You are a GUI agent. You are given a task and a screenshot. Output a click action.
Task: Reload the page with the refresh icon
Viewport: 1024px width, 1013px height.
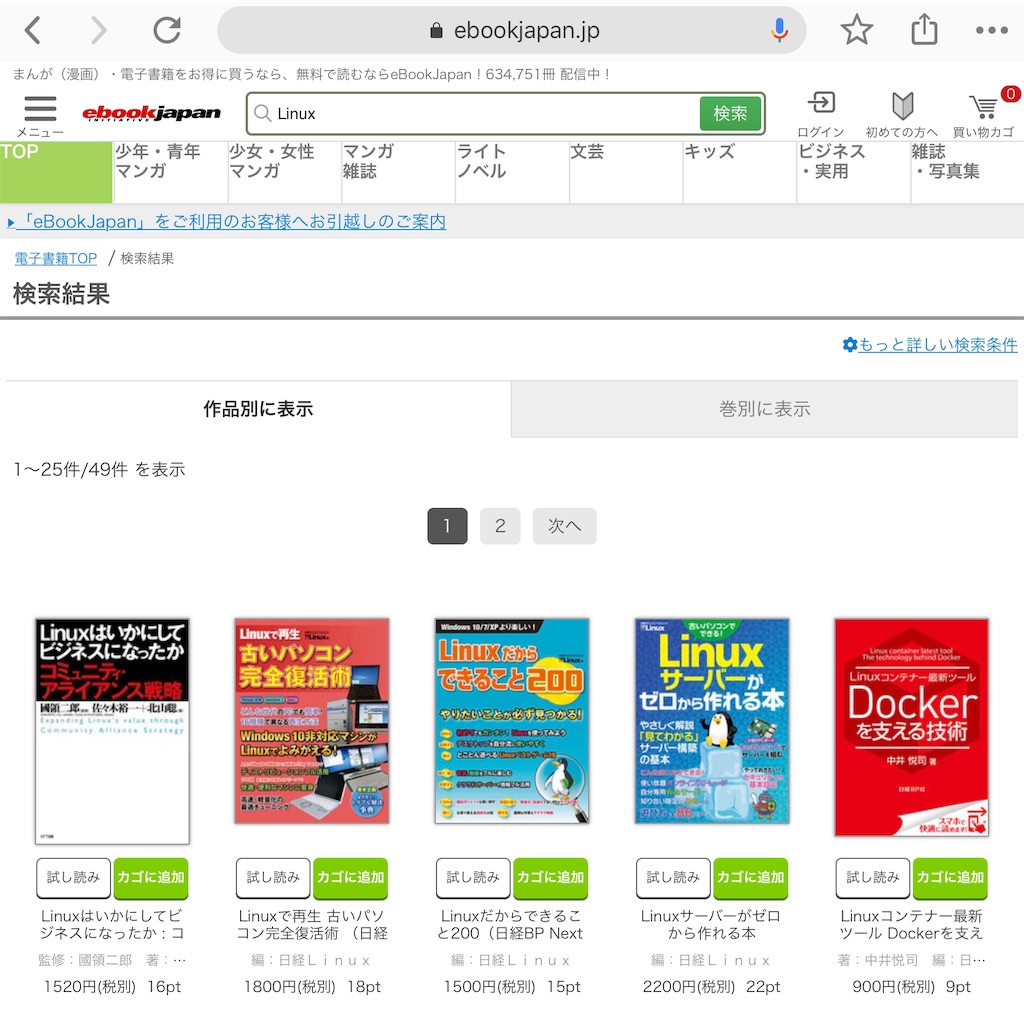point(167,30)
